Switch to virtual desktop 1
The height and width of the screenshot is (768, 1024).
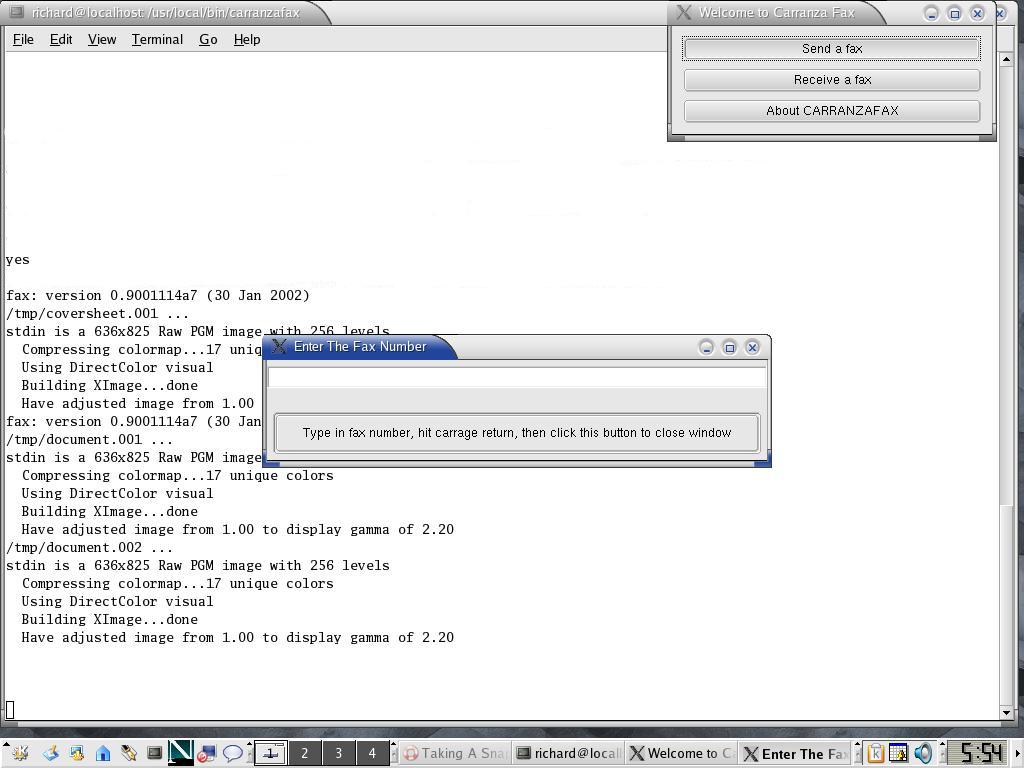click(270, 753)
